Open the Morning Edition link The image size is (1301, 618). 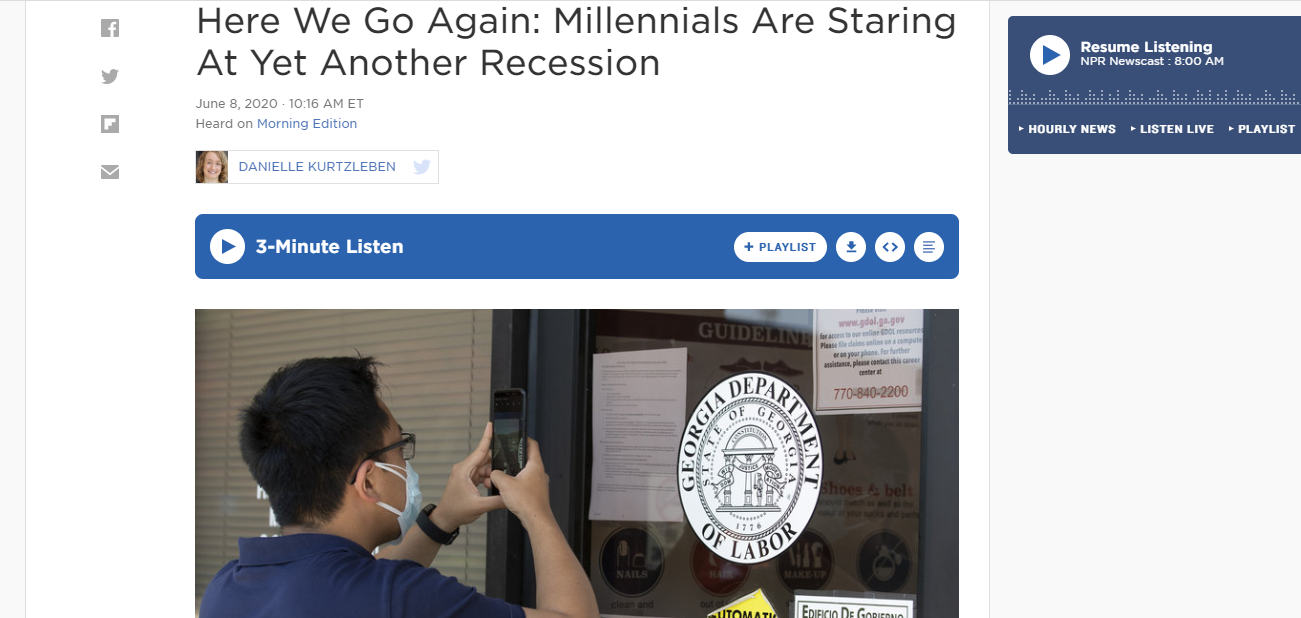pos(307,124)
